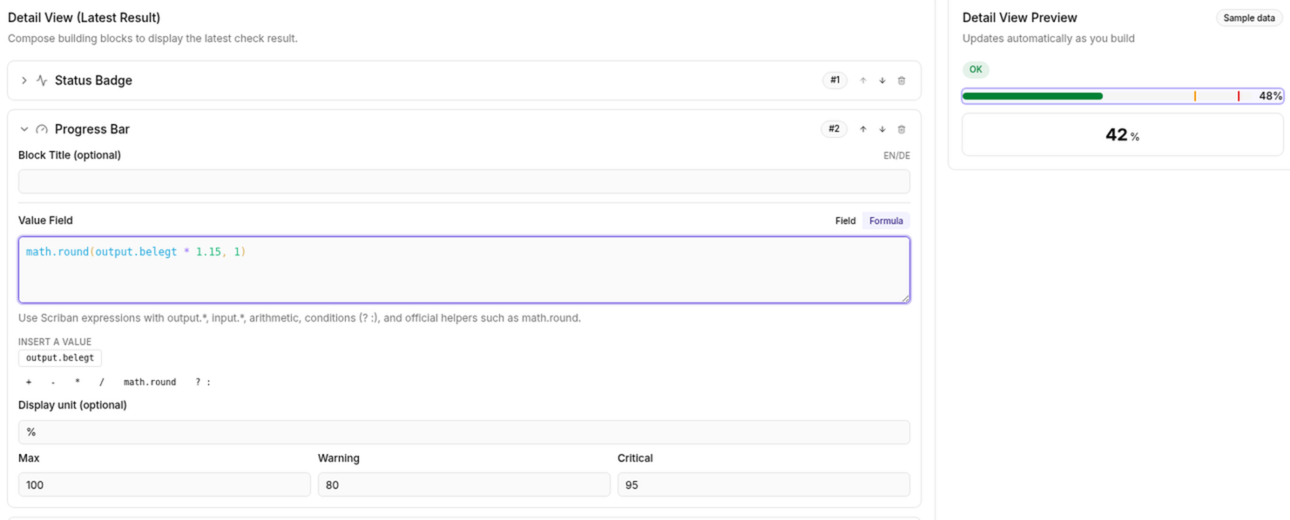Viewport: 1290px width, 520px height.
Task: Collapse the Progress Bar block
Action: [x=24, y=129]
